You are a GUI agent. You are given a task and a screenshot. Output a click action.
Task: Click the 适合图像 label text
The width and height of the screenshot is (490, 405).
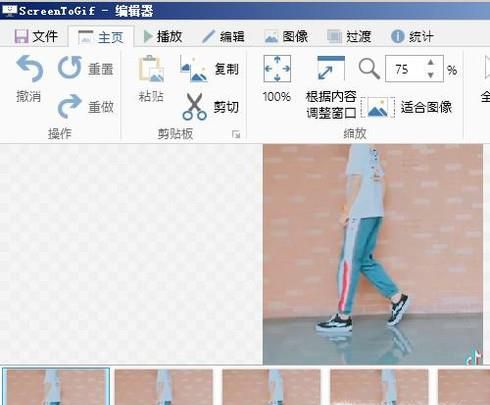pyautogui.click(x=426, y=107)
